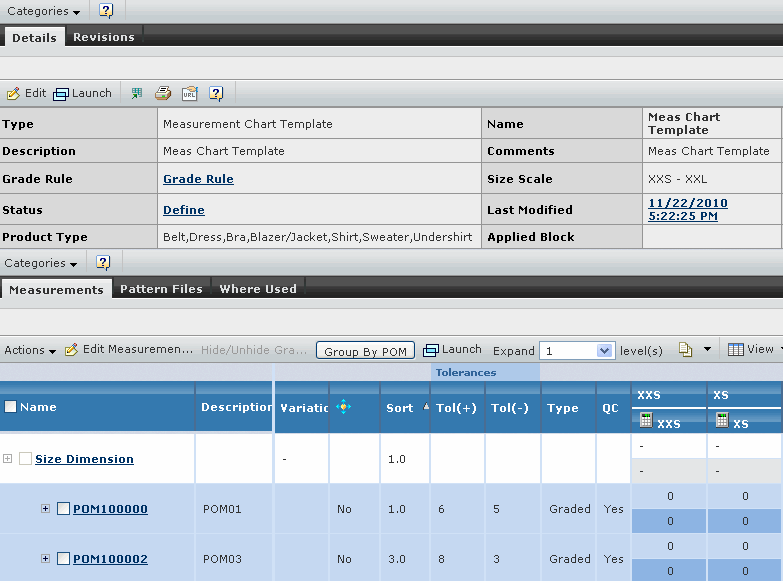Click the Launch window icon in details toolbar
Screen dimensions: 783x583
click(x=60, y=94)
